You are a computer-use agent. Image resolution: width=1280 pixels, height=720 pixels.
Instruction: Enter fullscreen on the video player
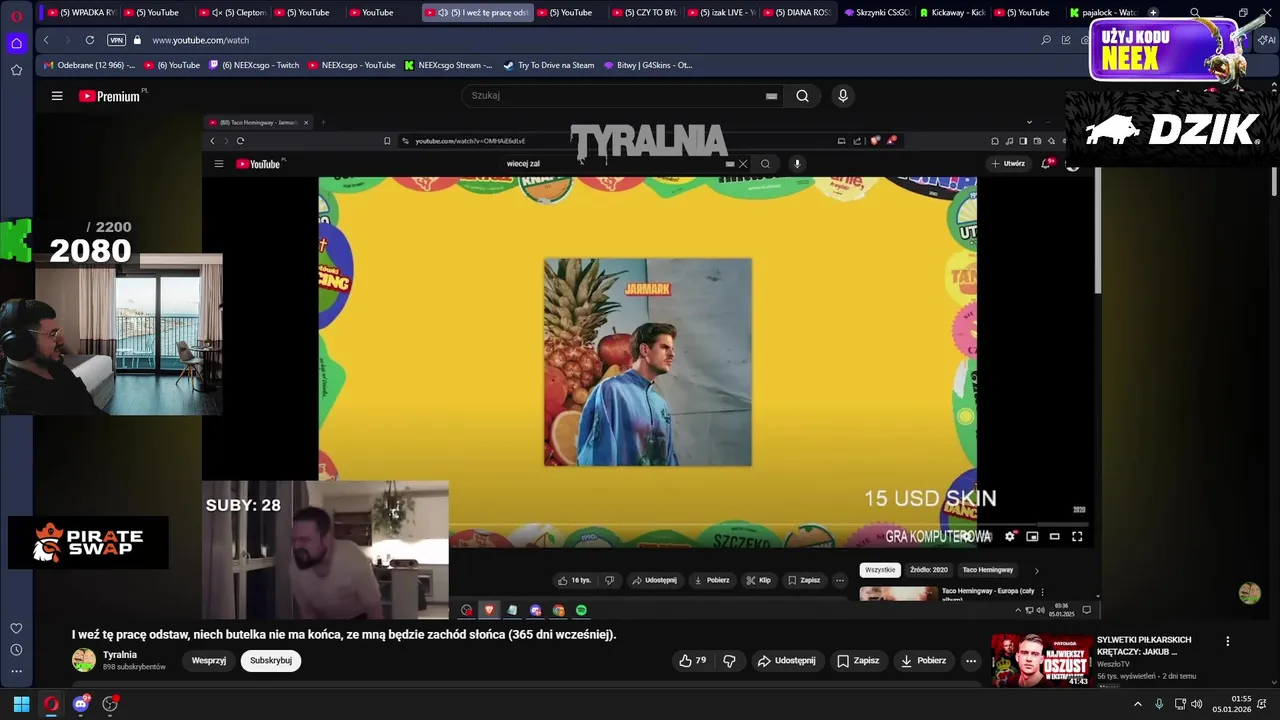click(x=1077, y=537)
